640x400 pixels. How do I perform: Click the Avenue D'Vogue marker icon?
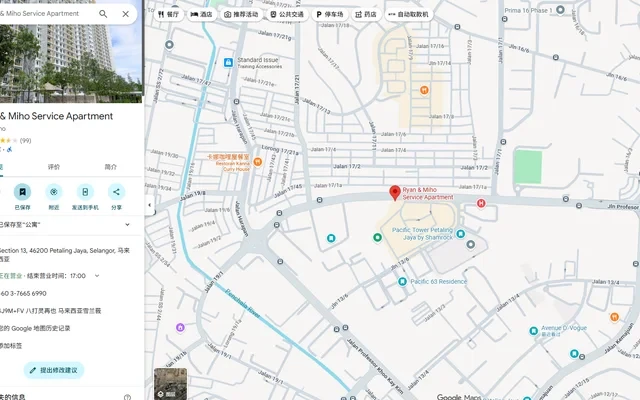point(533,331)
